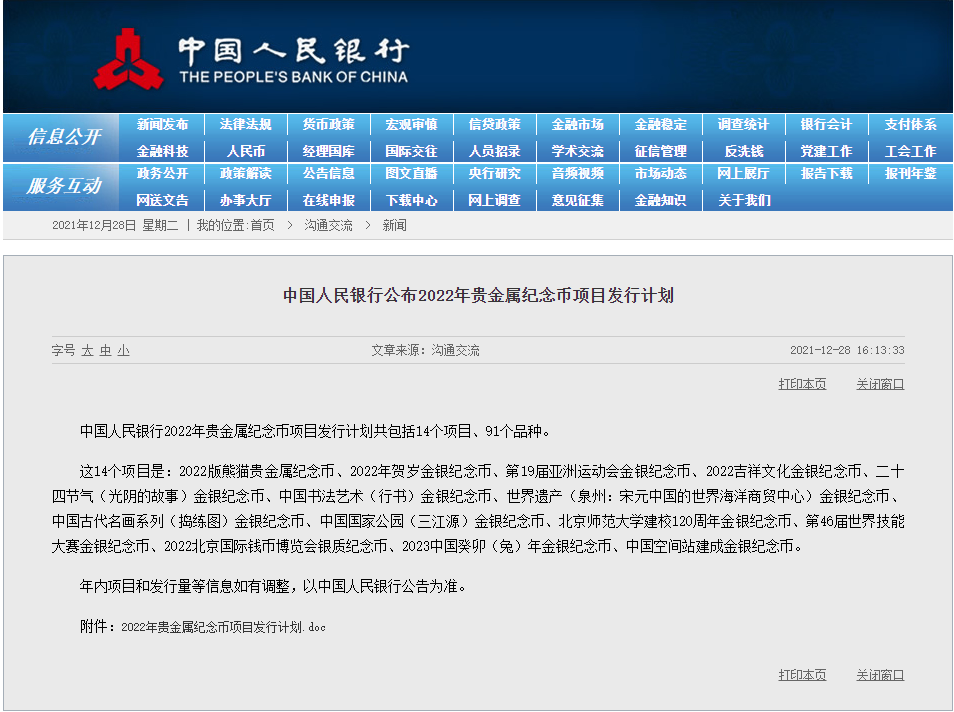The image size is (954, 712).
Task: Click top 打印本页 link
Action: click(x=803, y=384)
